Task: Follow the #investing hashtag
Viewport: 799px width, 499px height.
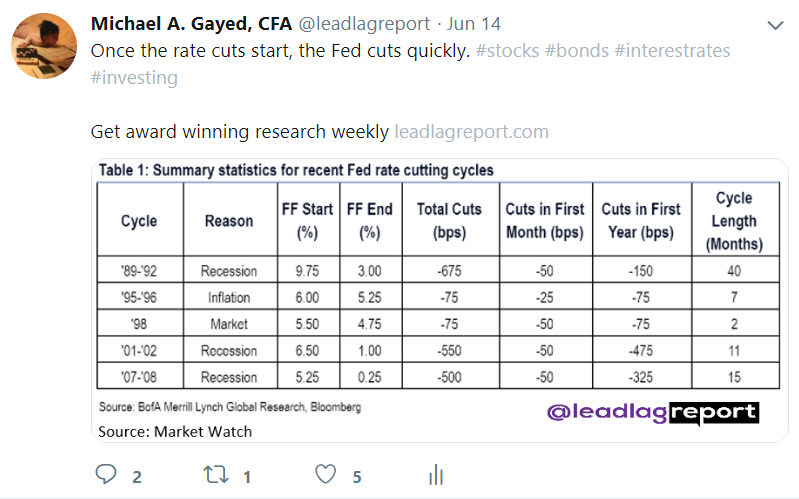Action: point(134,77)
